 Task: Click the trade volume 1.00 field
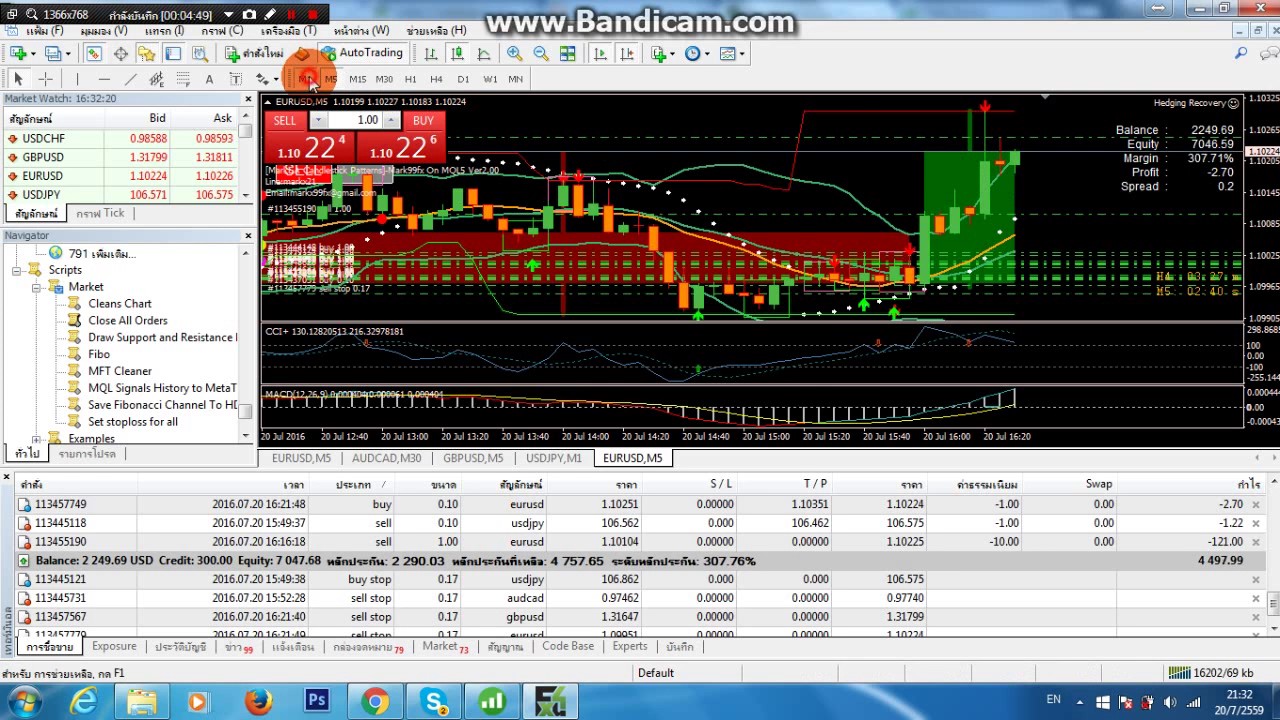pos(355,120)
